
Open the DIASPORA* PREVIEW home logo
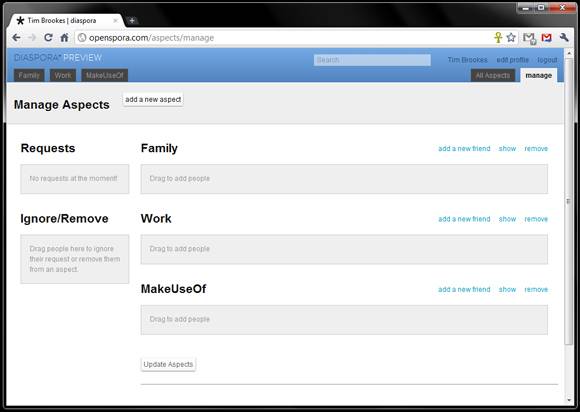tap(58, 58)
